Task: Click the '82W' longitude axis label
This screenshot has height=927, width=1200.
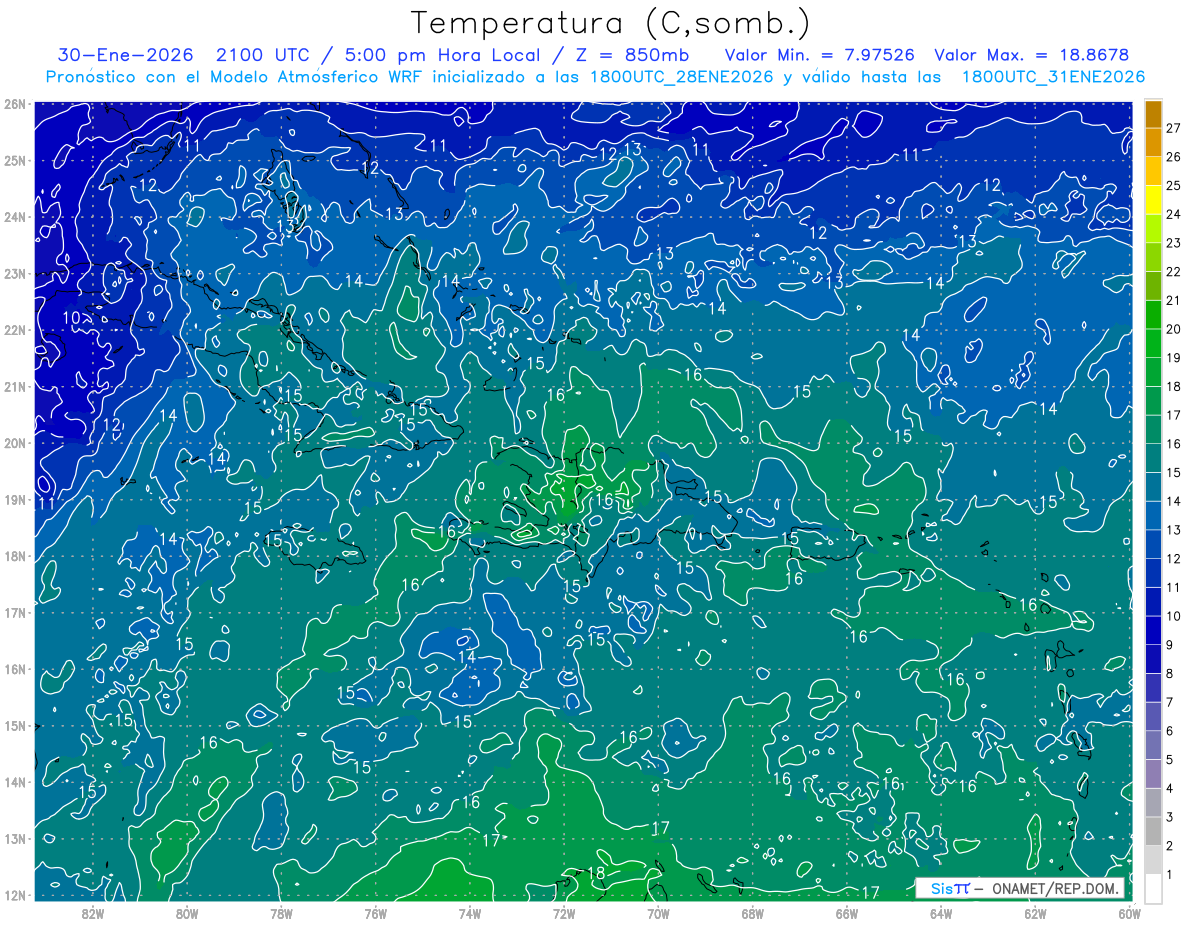Action: (92, 912)
